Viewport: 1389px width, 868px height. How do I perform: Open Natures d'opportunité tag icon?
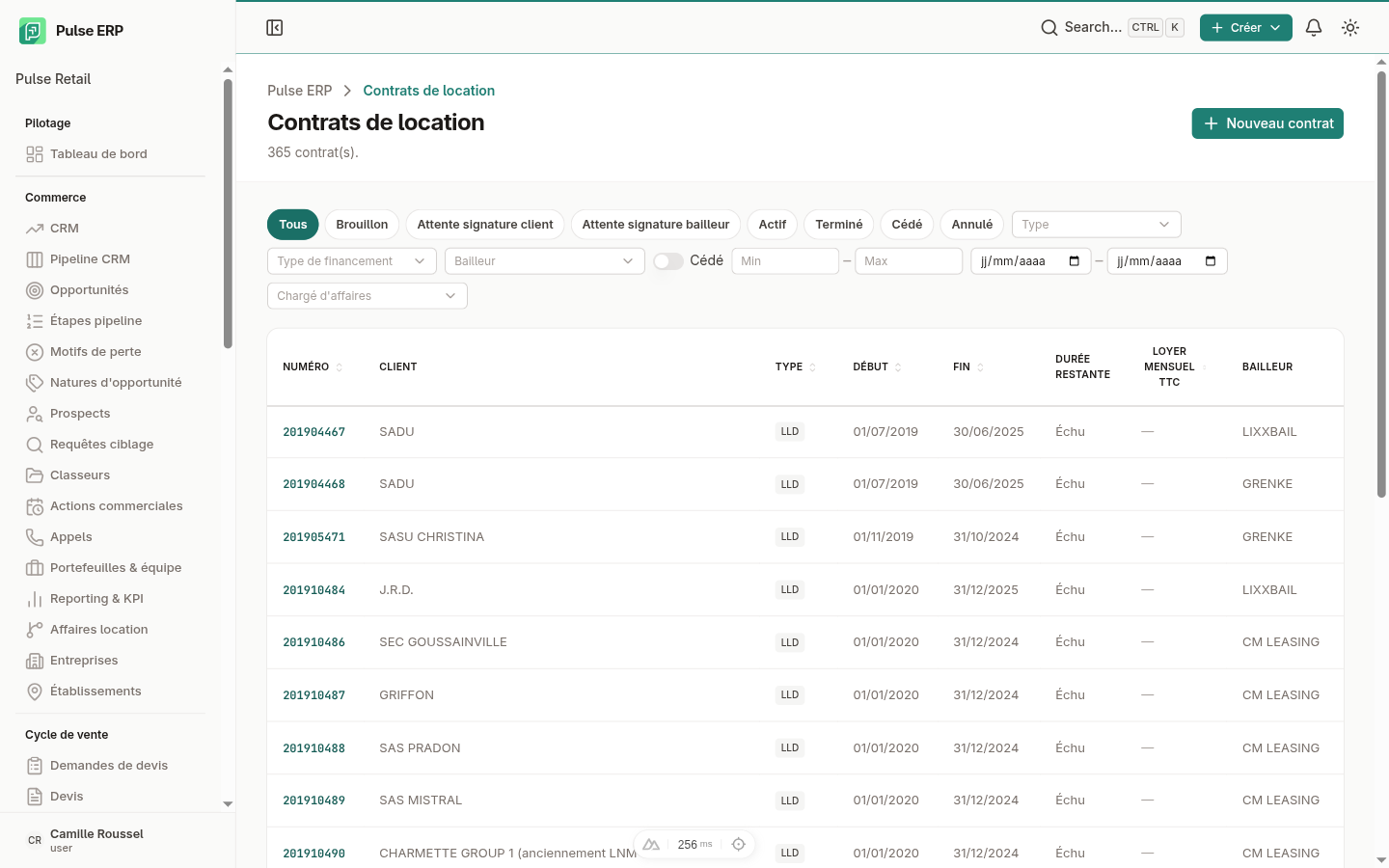[x=35, y=383]
